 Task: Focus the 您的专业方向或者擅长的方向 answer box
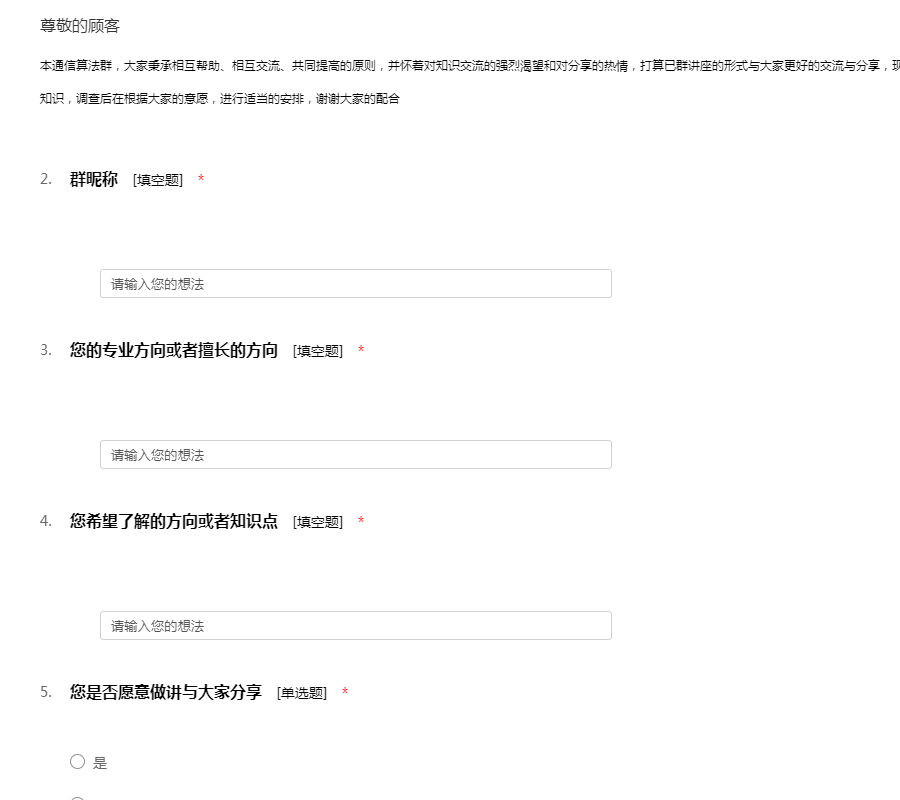point(355,455)
